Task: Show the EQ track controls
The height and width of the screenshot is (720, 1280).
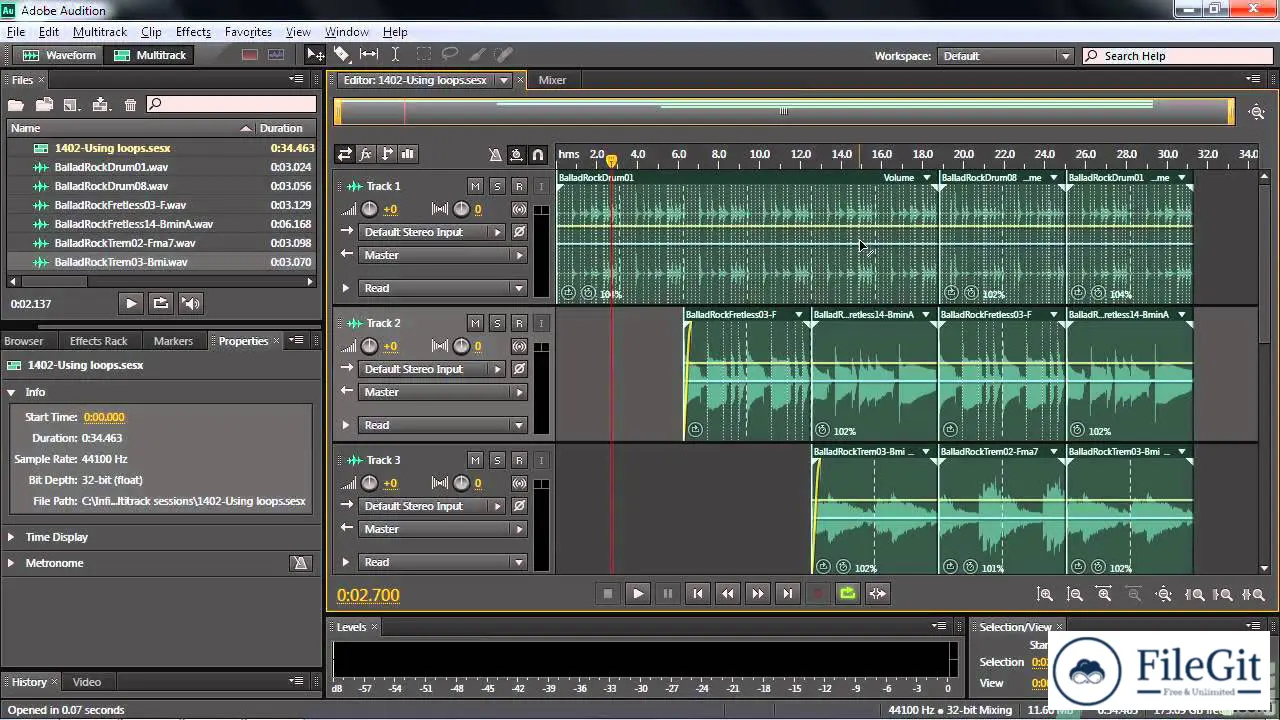Action: click(x=407, y=154)
